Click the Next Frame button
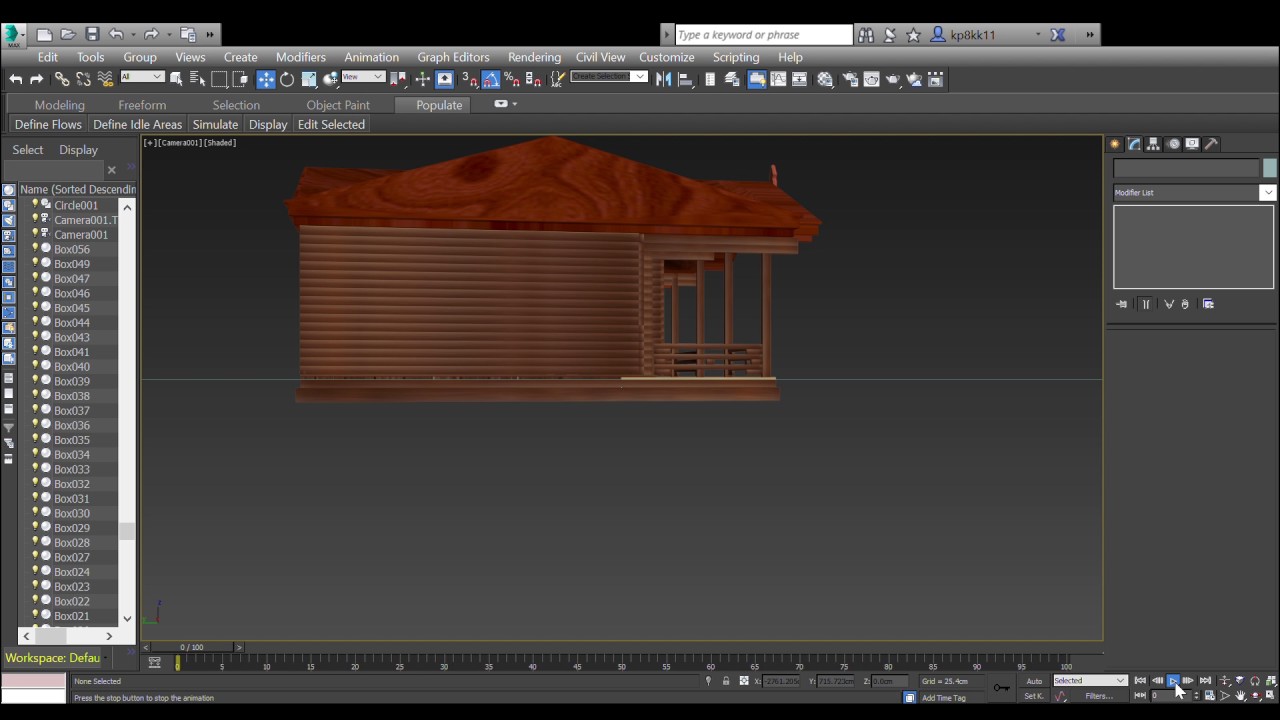Viewport: 1280px width, 720px height. 1188,681
